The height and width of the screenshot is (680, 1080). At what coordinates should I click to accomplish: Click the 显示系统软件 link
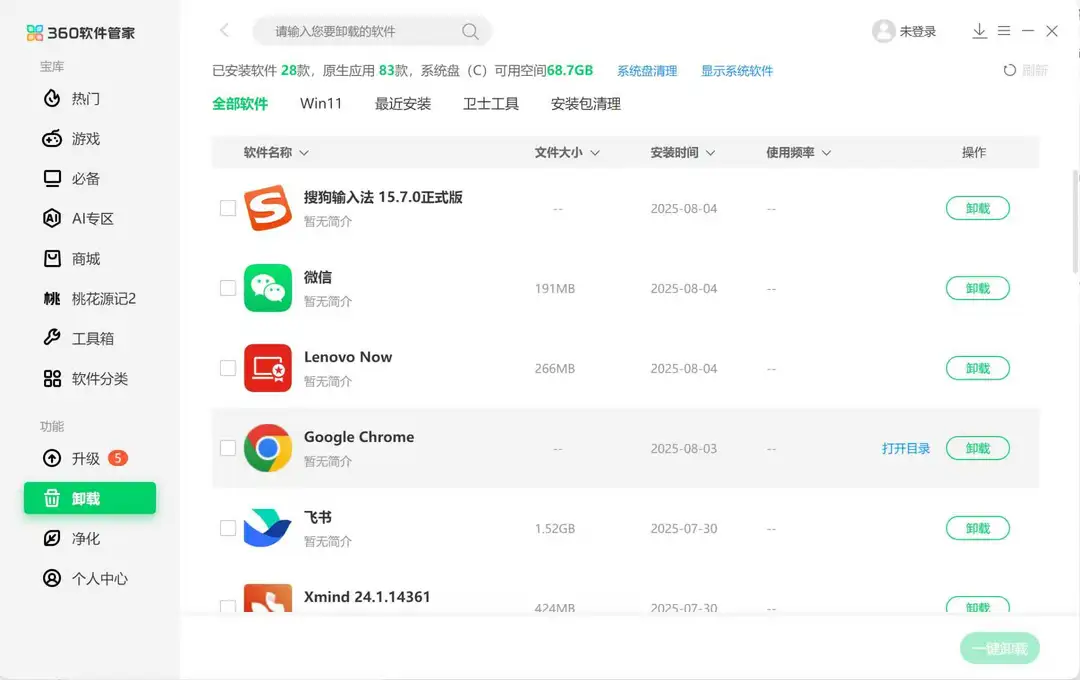[x=737, y=71]
